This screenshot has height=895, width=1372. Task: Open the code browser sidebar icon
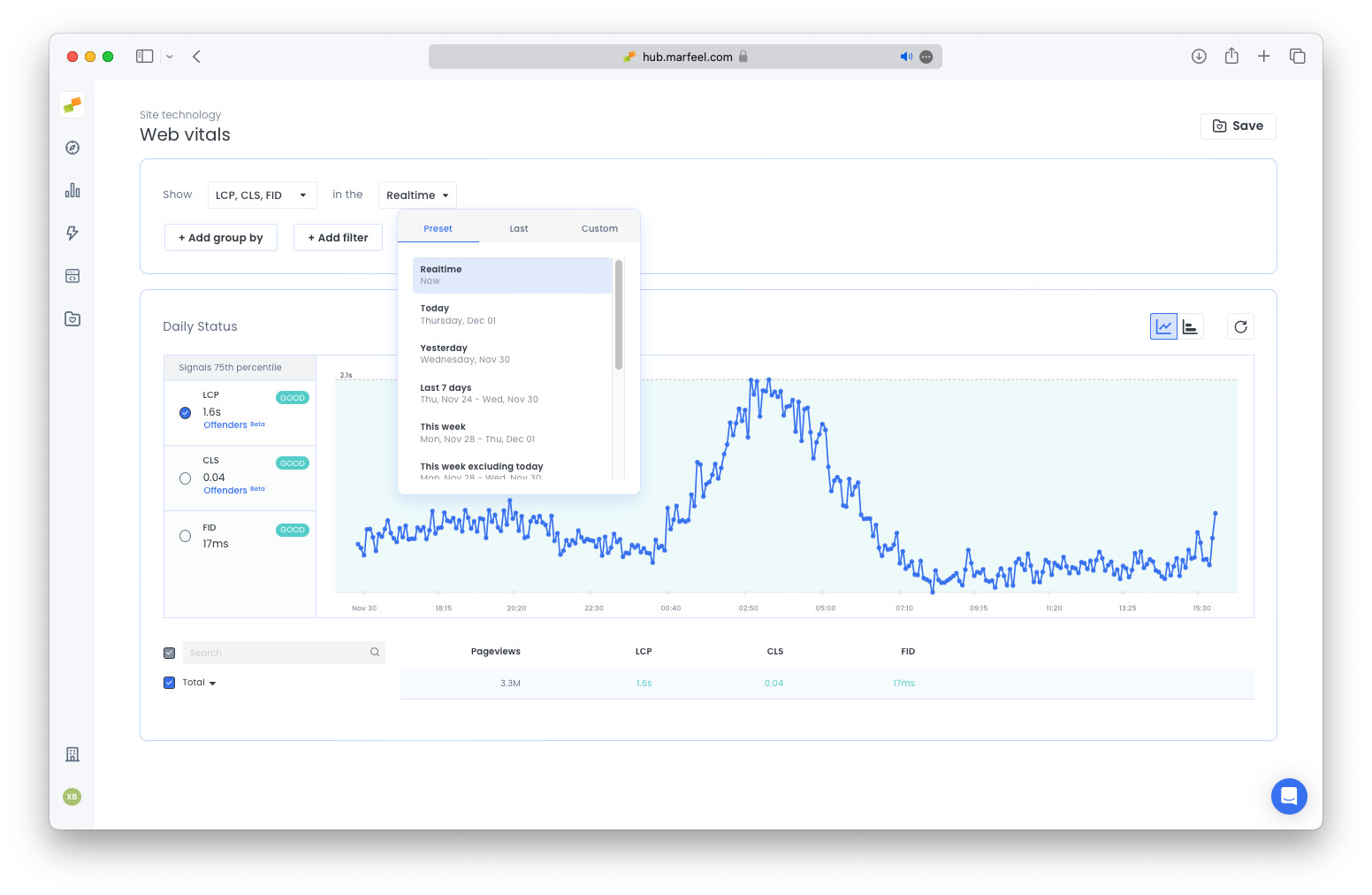[x=72, y=275]
